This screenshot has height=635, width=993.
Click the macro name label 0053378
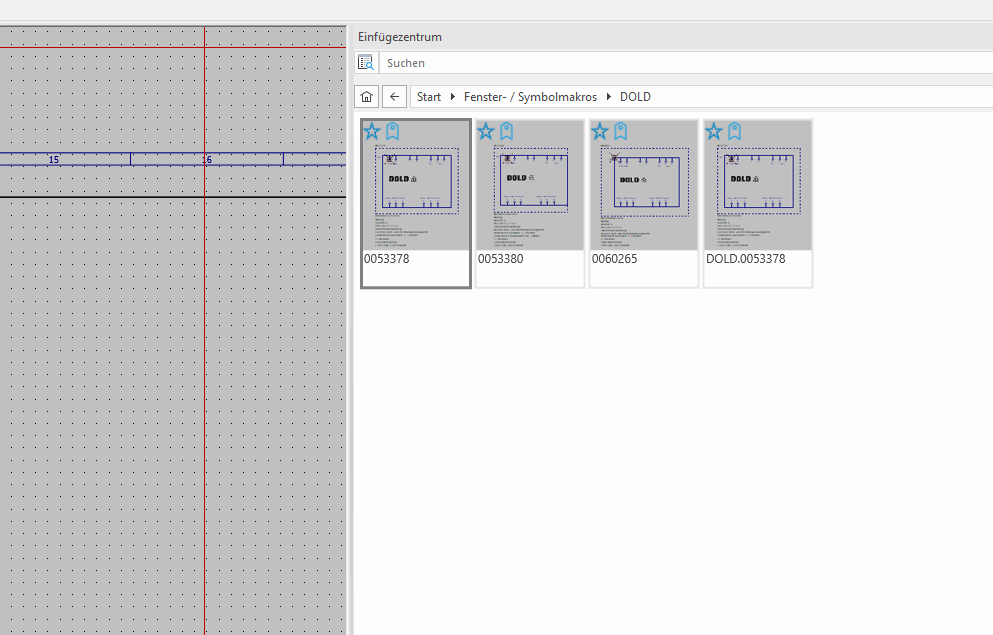pos(386,259)
